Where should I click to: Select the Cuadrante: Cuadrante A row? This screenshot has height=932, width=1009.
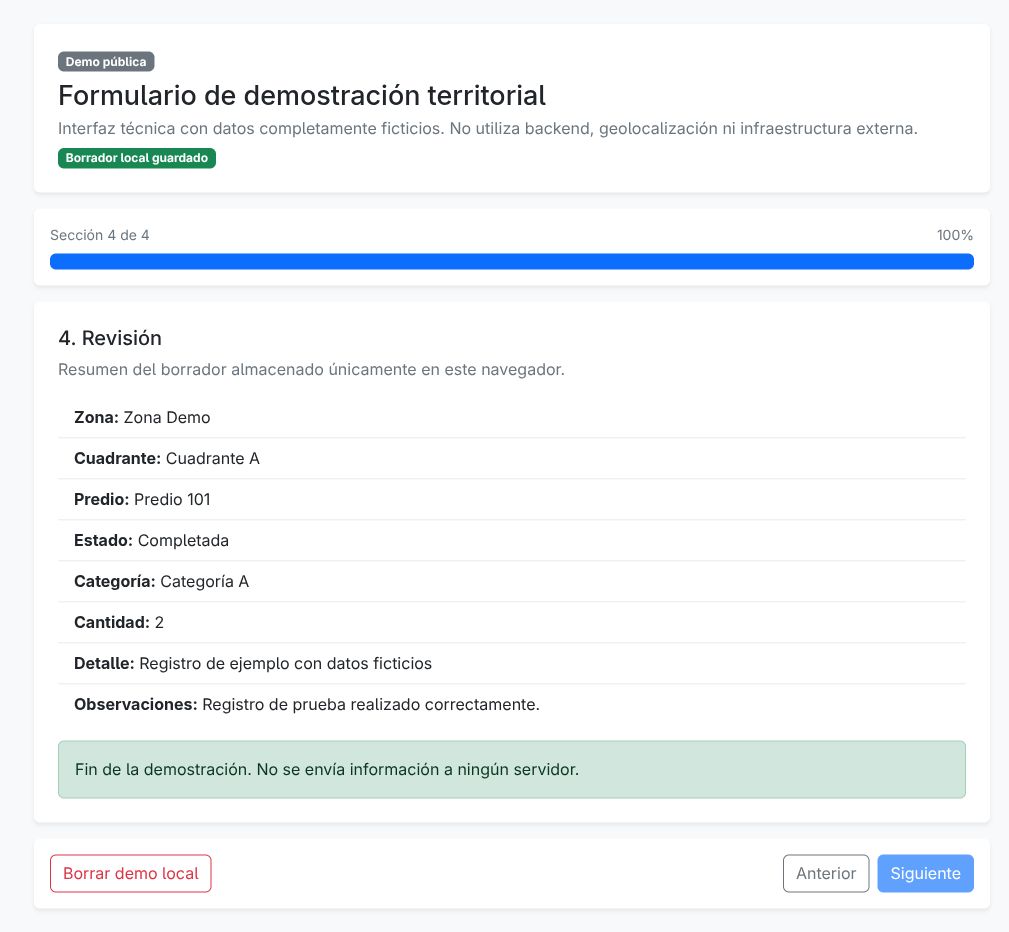512,458
